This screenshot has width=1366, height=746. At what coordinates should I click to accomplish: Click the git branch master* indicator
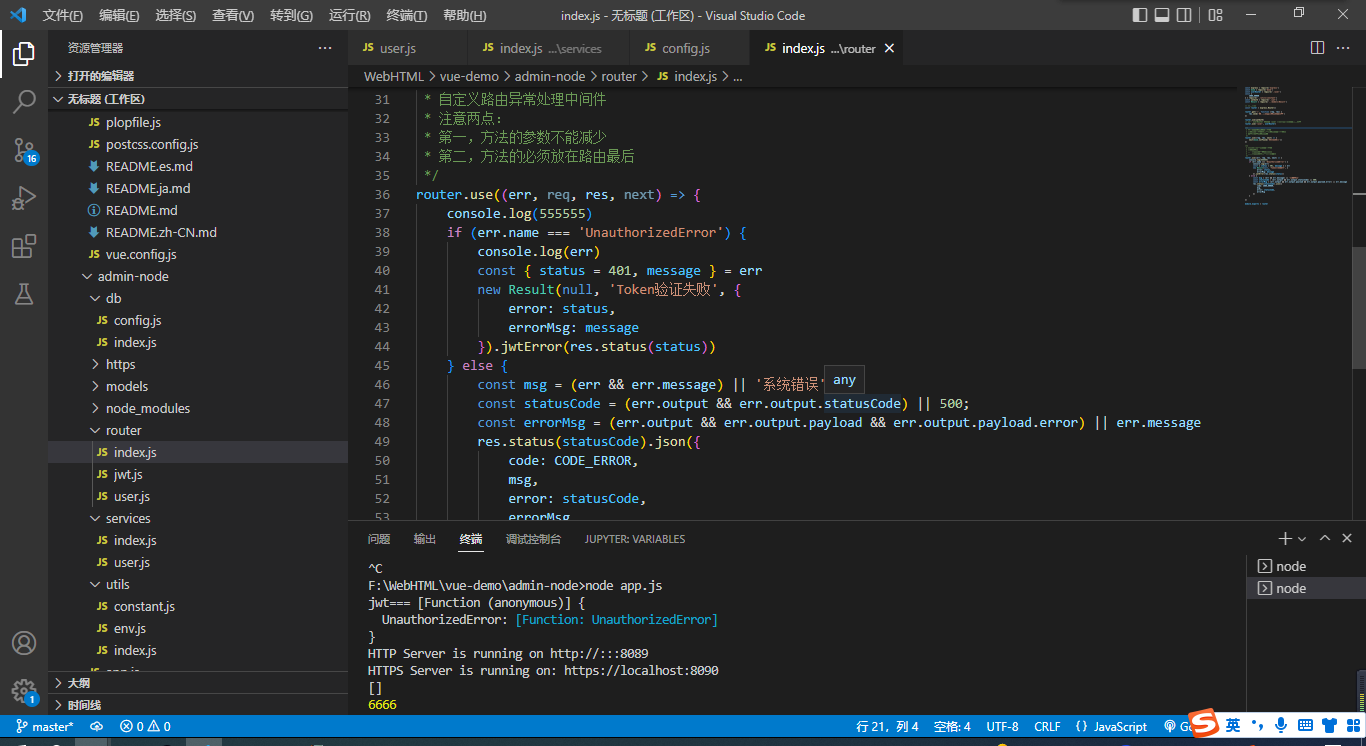(x=44, y=727)
